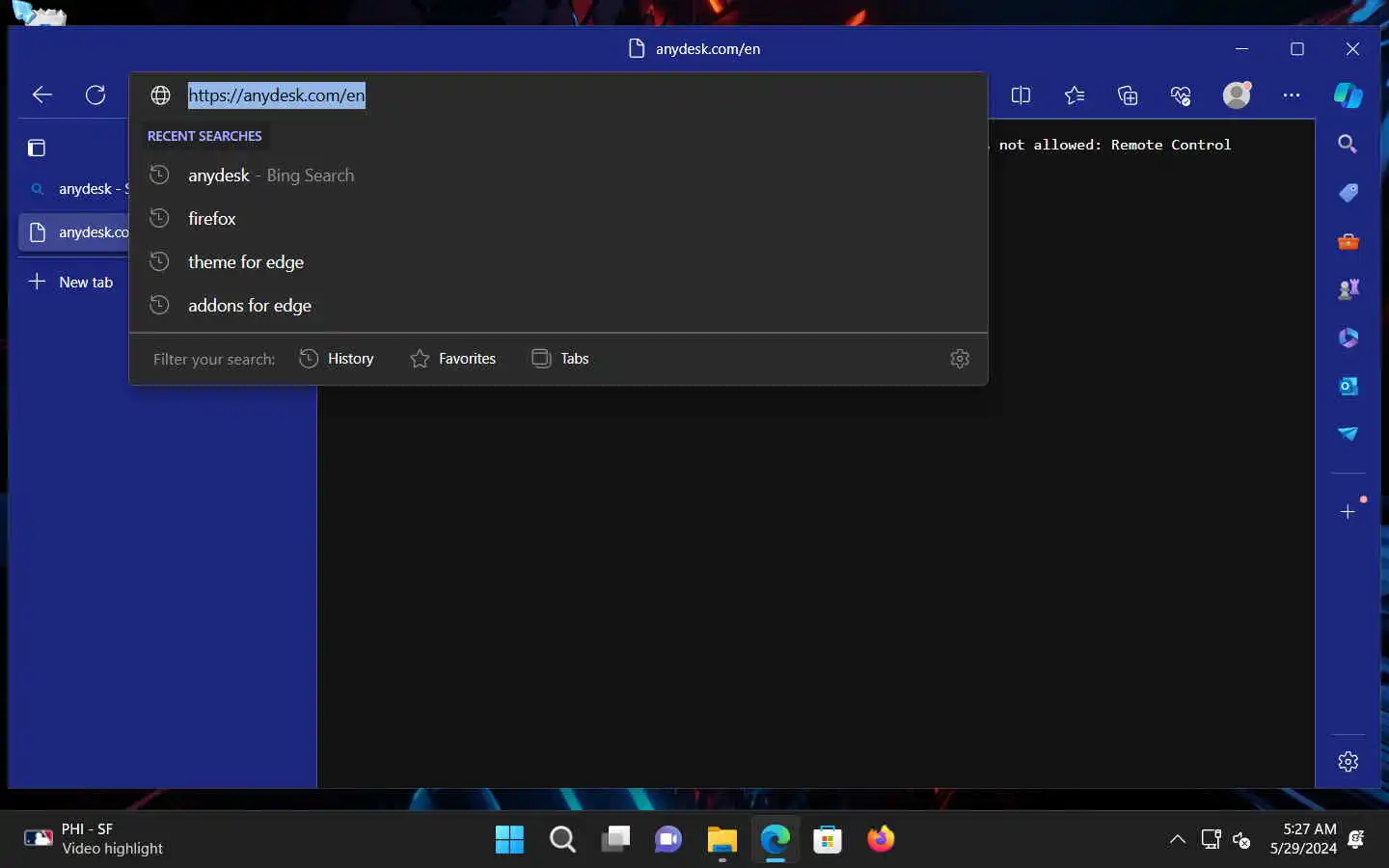Screen dimensions: 1389x868
Task: Open the tab actions menu icon
Action: pos(37,148)
